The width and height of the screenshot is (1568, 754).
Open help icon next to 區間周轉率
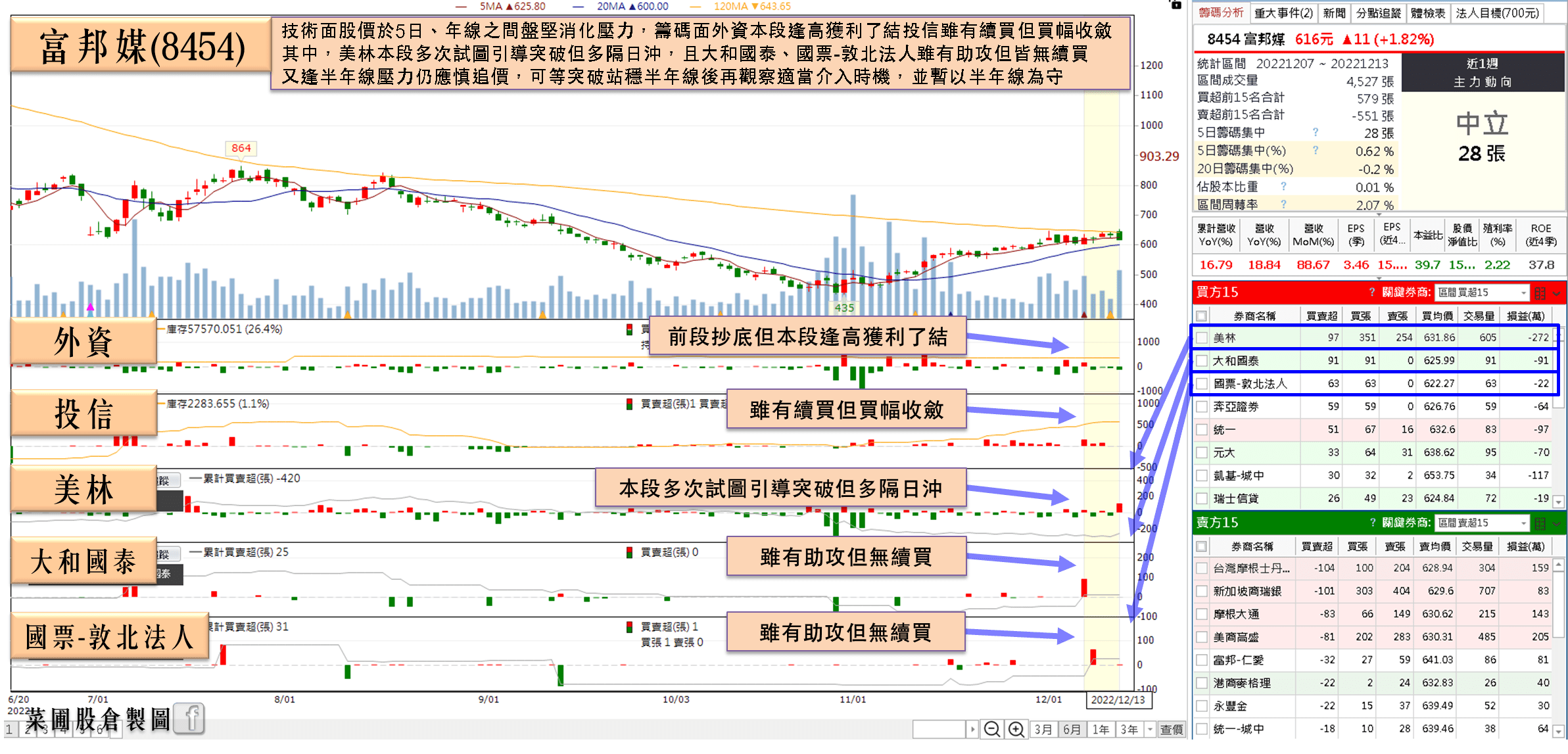(x=1283, y=204)
